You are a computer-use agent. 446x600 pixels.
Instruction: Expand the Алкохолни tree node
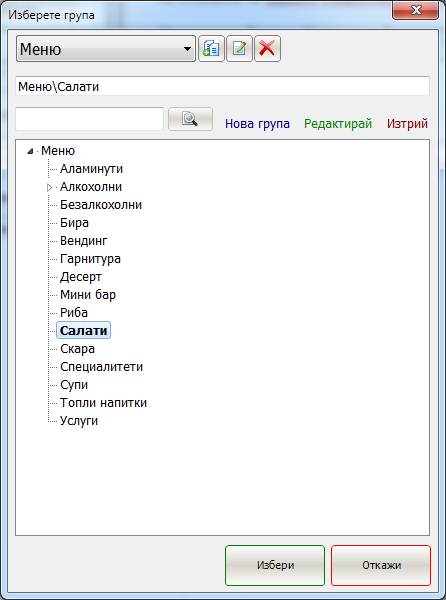[x=49, y=188]
